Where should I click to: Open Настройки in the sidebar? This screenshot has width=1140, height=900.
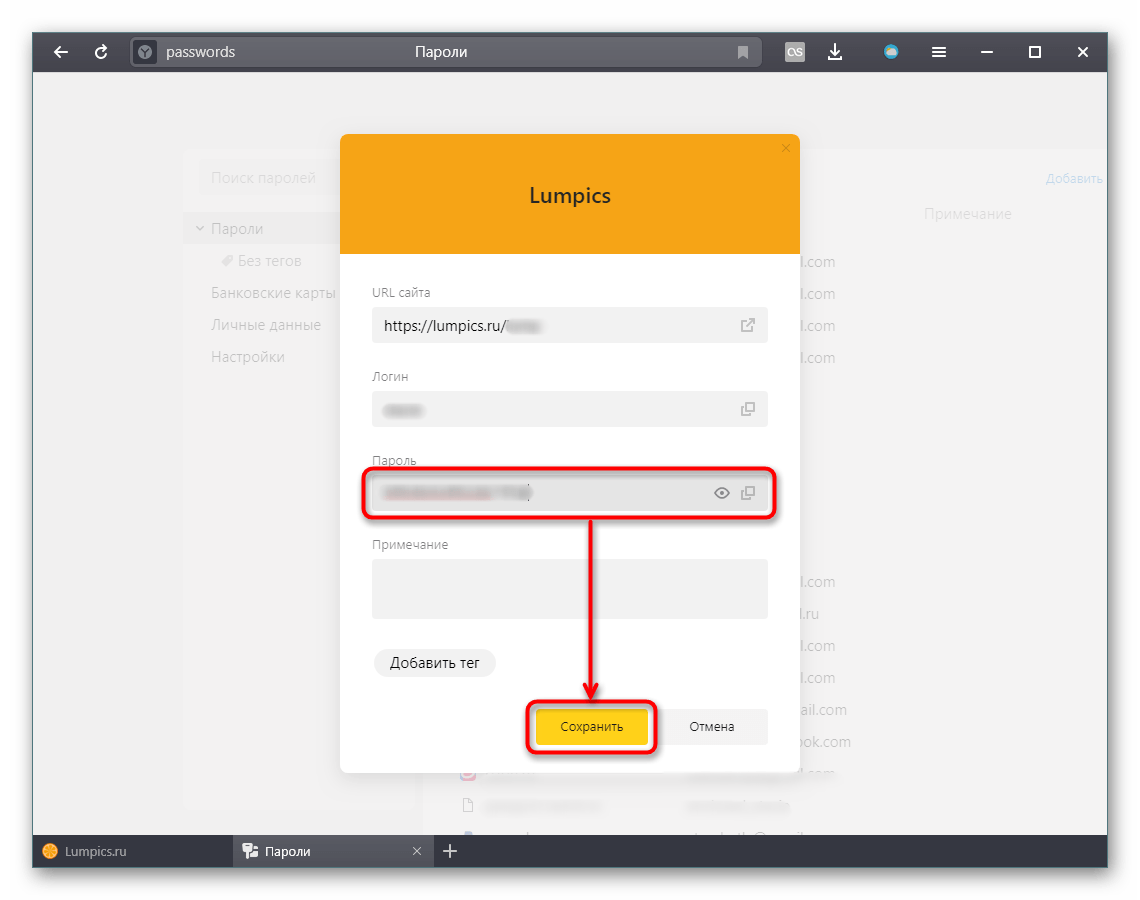coord(247,356)
